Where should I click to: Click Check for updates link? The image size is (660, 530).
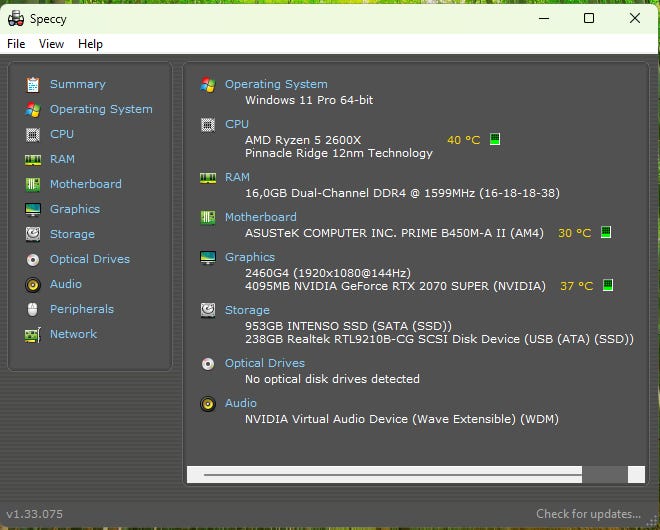tap(588, 514)
